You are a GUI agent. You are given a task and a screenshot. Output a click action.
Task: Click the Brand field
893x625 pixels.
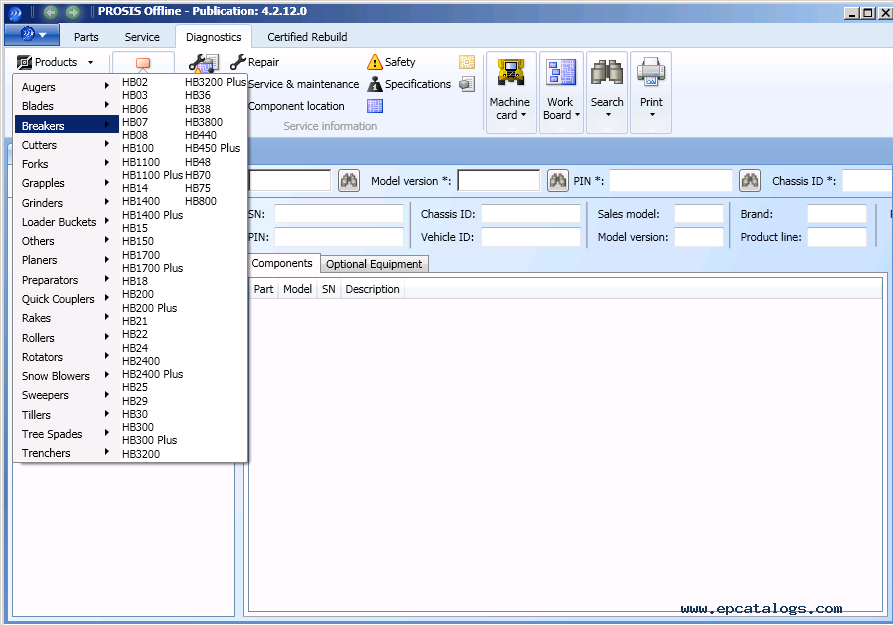(837, 214)
